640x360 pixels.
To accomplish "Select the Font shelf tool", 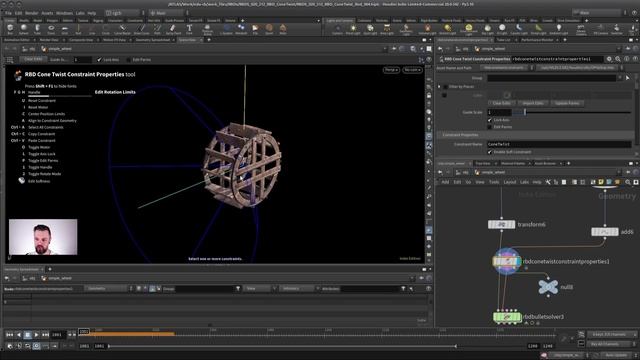I will [x=189, y=29].
